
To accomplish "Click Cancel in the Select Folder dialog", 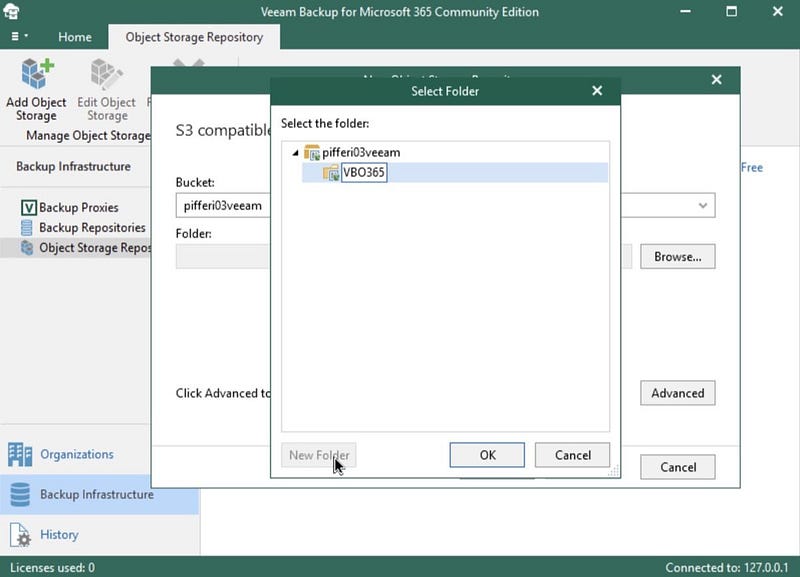I will coord(572,455).
